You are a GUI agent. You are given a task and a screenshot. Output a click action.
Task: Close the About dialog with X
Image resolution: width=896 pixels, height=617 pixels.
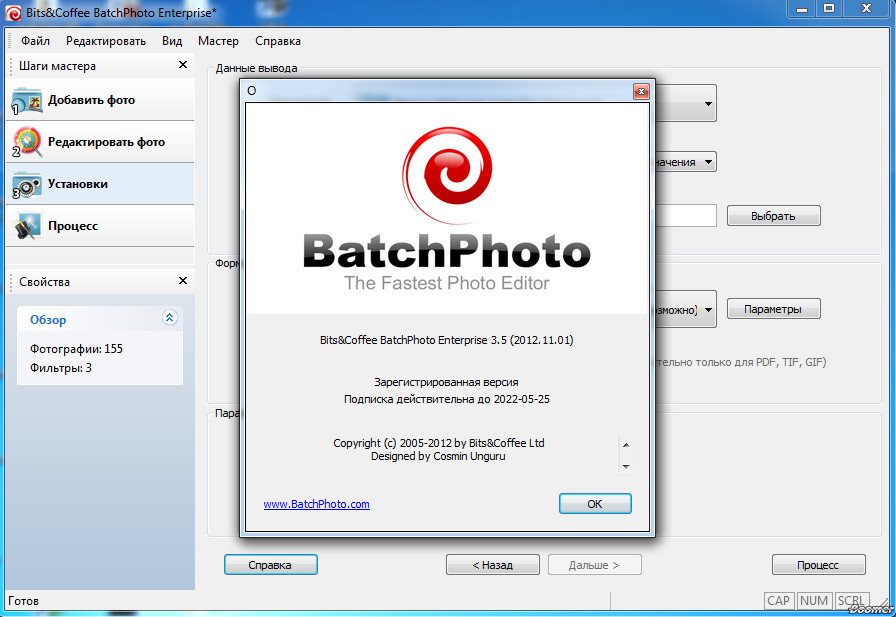click(641, 91)
